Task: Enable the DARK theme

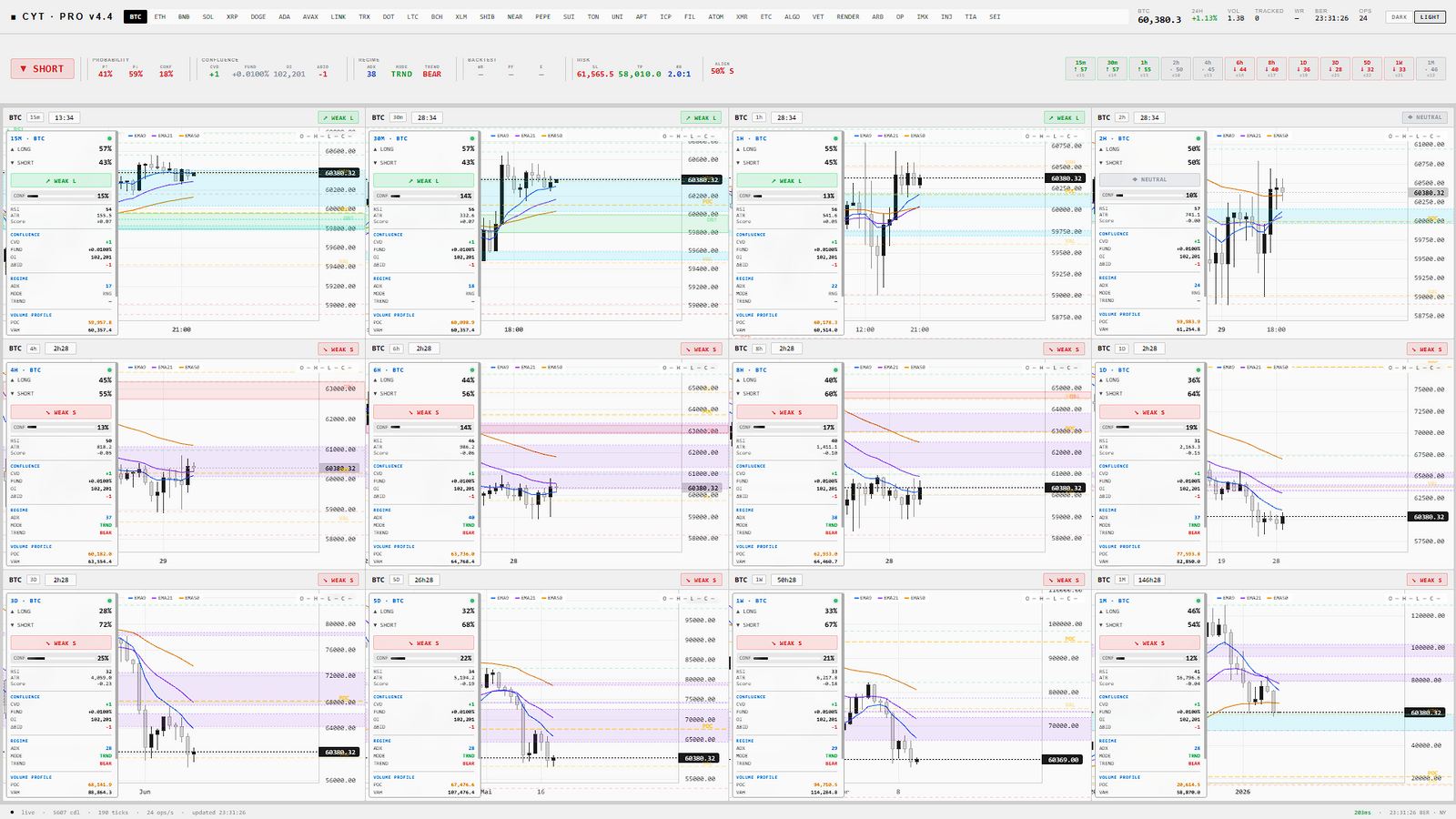Action: (x=1400, y=16)
